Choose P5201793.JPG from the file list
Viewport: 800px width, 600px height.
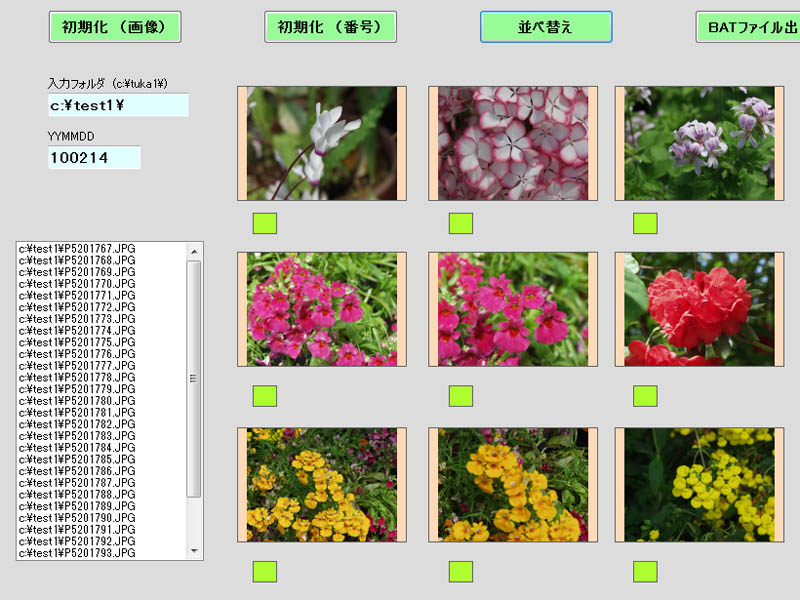76,552
